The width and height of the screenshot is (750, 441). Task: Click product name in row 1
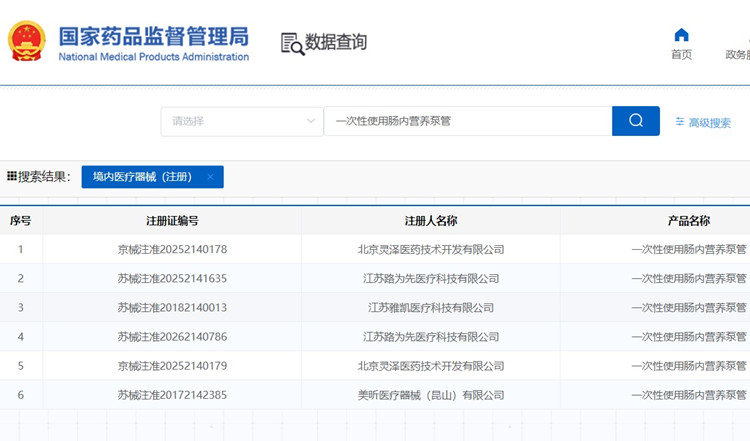pyautogui.click(x=689, y=249)
